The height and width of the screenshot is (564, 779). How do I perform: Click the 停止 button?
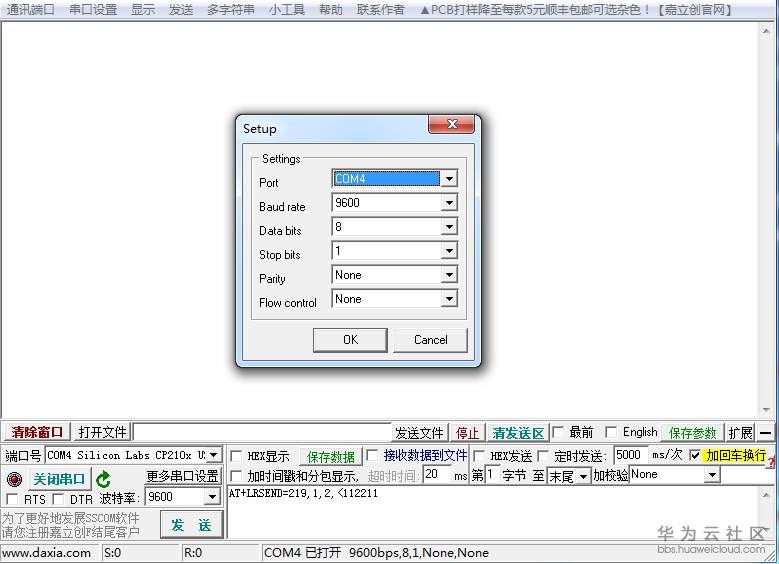click(x=467, y=433)
